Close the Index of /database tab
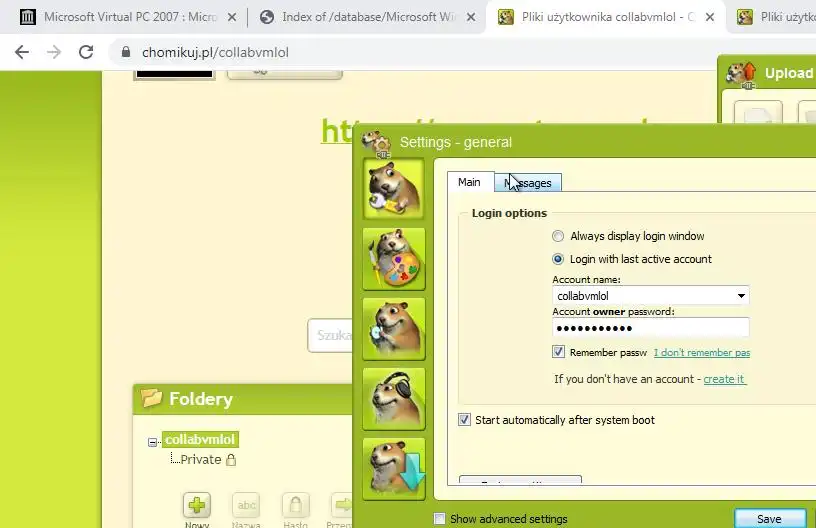This screenshot has width=816, height=528. [x=471, y=17]
